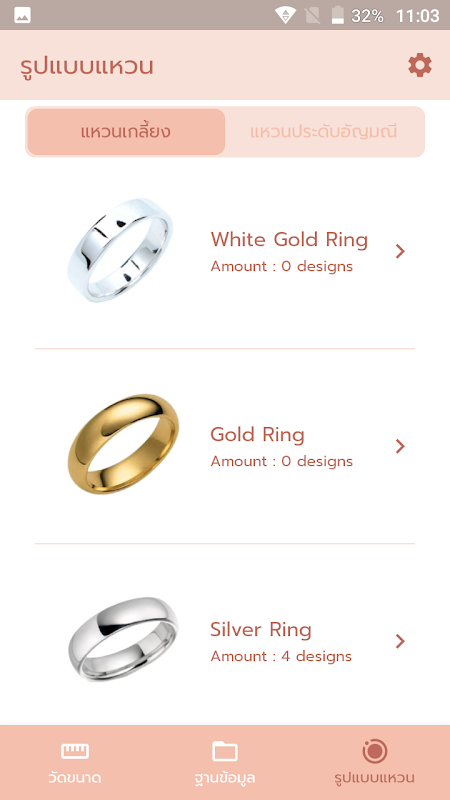The width and height of the screenshot is (450, 800).
Task: Open settings via the gear icon
Action: [420, 66]
